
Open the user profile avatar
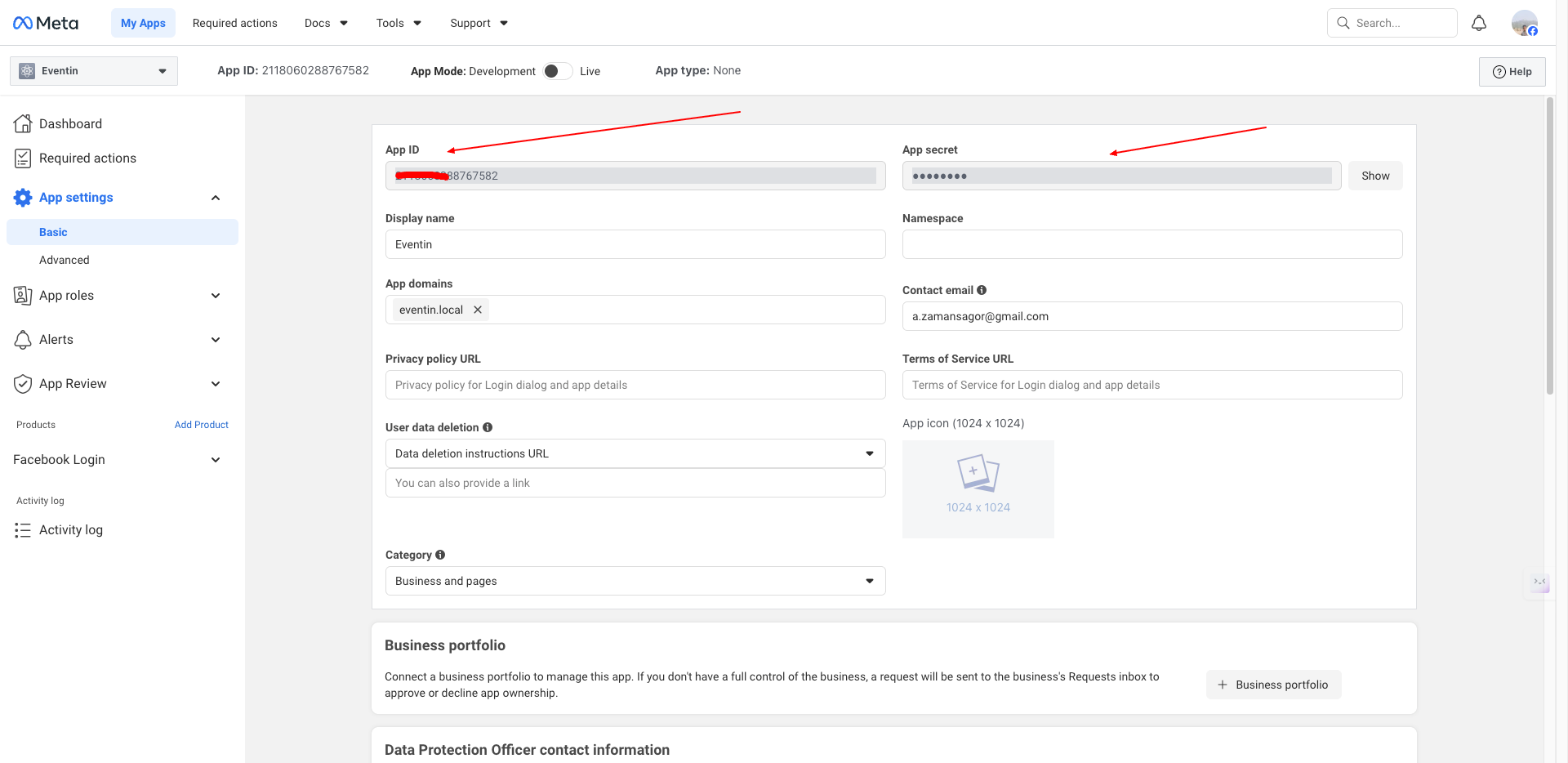click(1524, 23)
